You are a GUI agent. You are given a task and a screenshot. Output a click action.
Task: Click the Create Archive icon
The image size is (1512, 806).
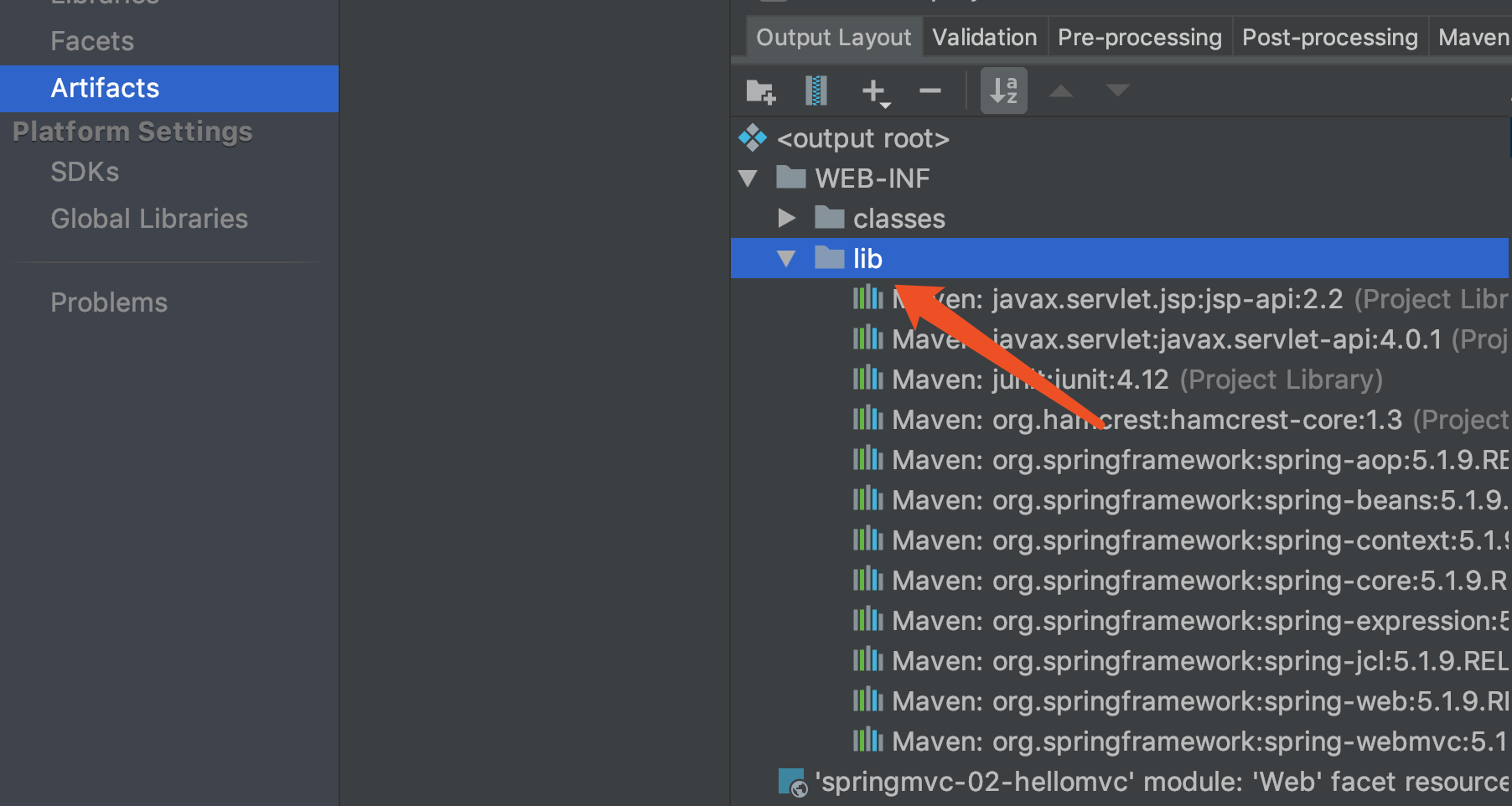(816, 90)
